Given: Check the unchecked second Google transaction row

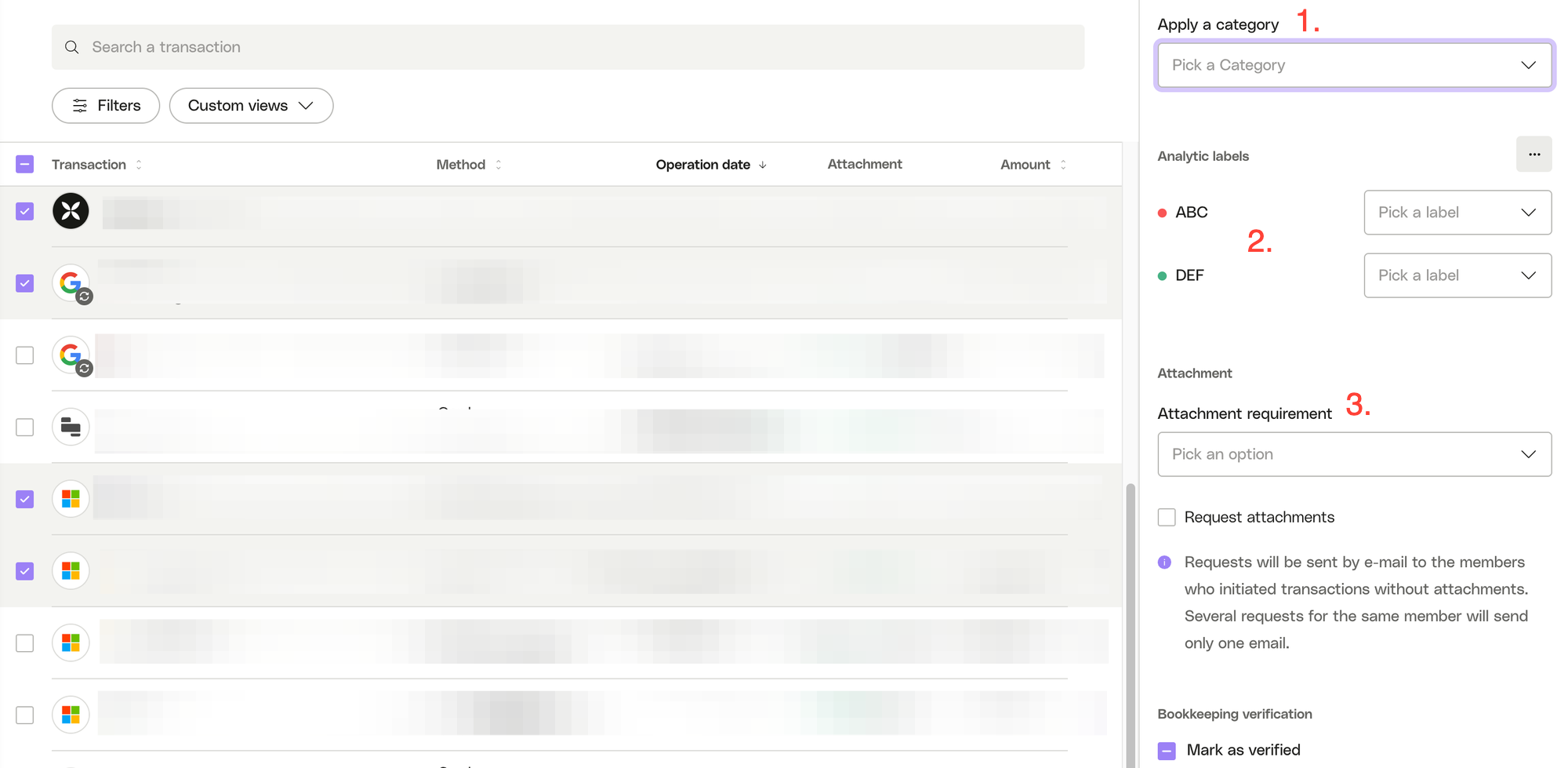Looking at the screenshot, I should (25, 355).
